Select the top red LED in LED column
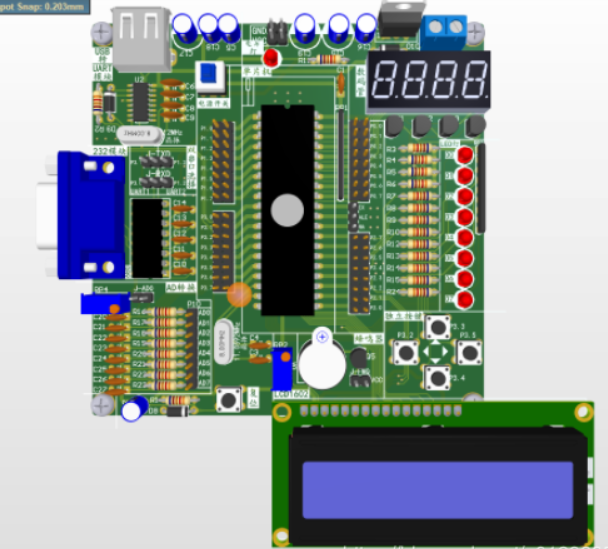608x549 pixels. point(465,155)
